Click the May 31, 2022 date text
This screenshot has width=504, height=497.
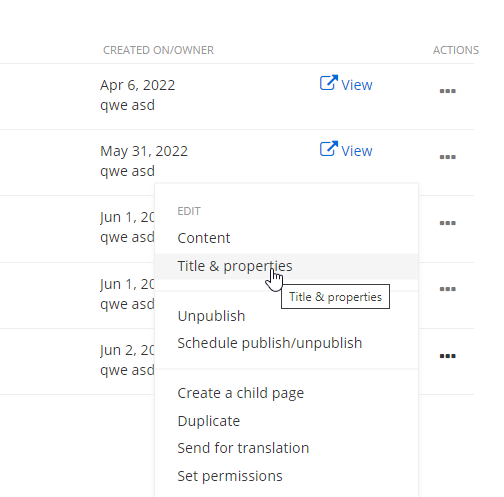point(144,151)
